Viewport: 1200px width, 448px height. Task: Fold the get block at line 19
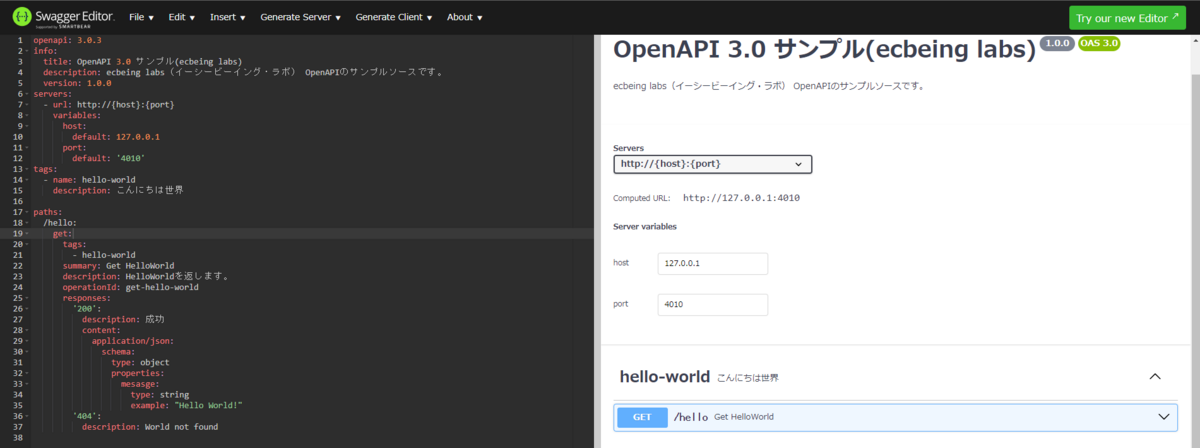click(x=27, y=233)
